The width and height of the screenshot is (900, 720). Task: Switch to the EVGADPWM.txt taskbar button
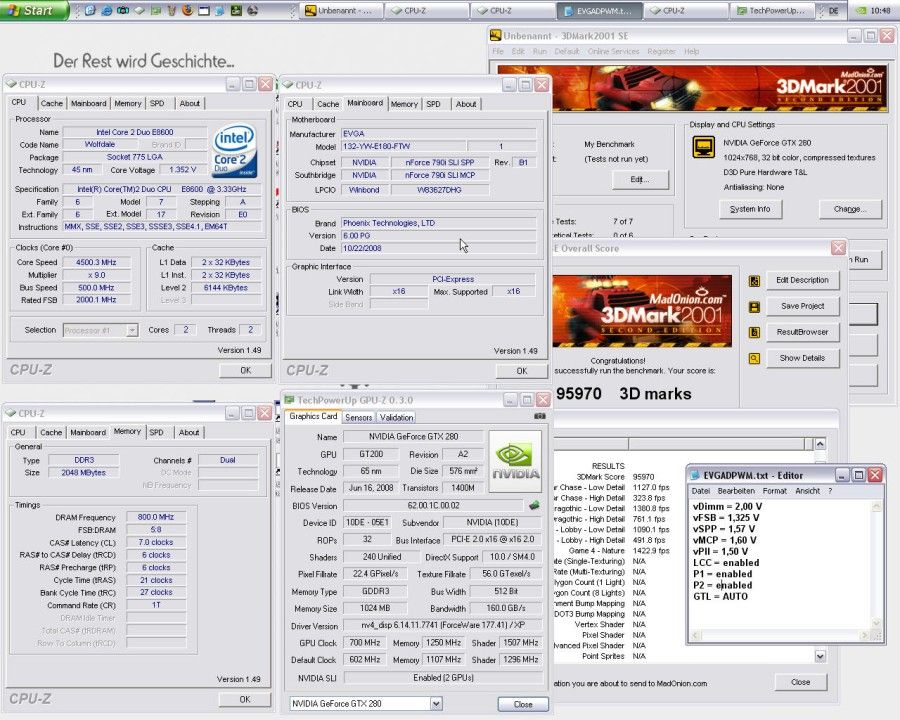600,10
